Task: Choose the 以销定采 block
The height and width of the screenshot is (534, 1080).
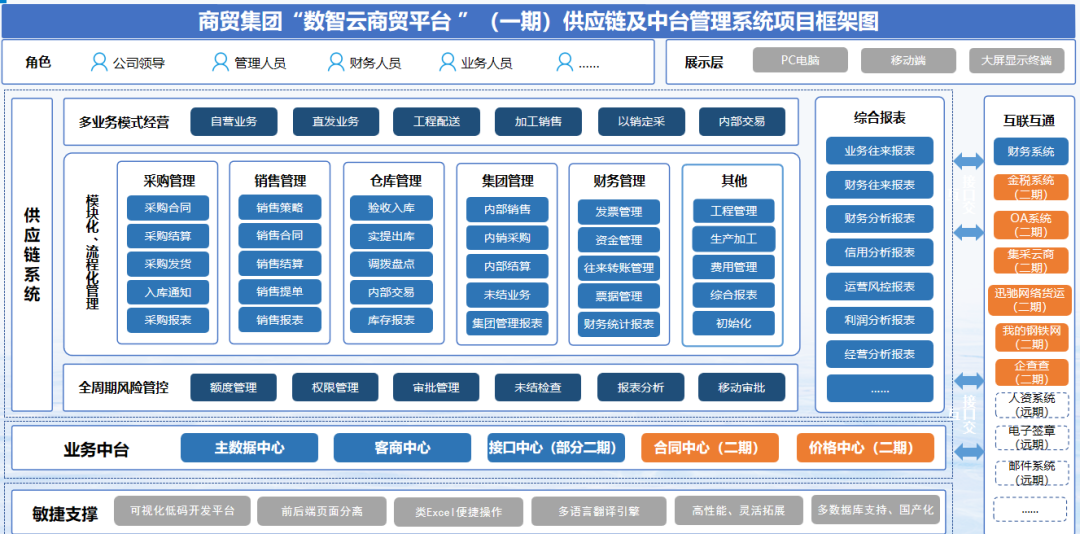Action: [x=641, y=121]
